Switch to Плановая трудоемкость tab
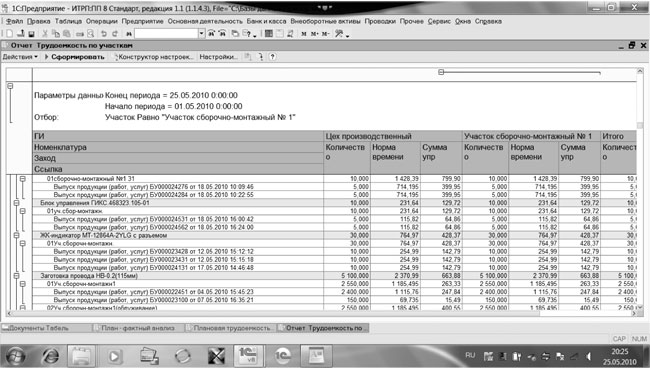Viewport: 650px width, 368px height. click(231, 328)
